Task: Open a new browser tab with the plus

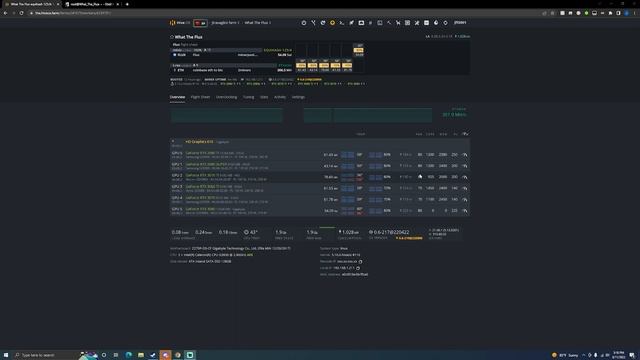Action: pos(127,4)
